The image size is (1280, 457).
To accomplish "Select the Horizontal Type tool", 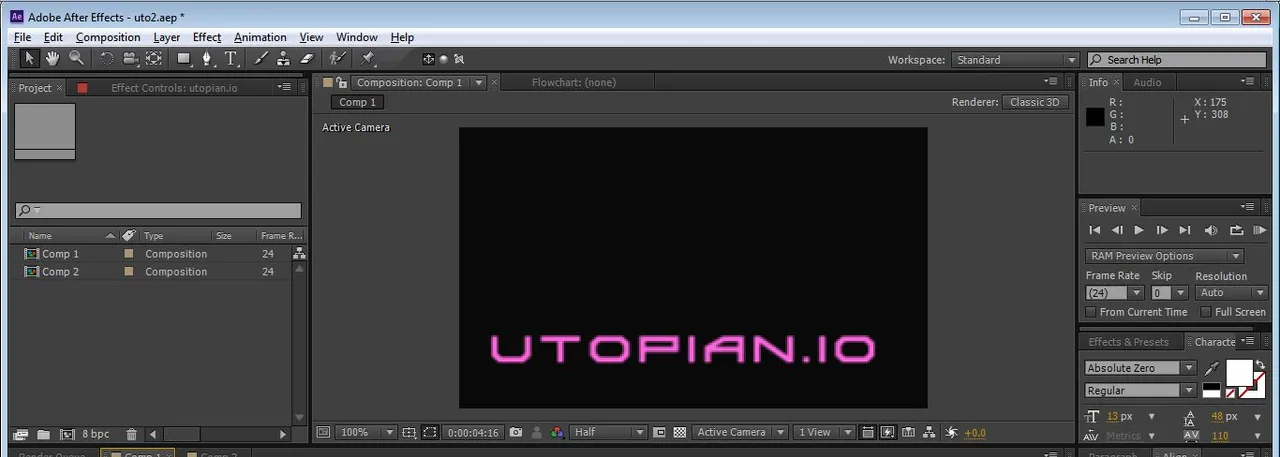I will 231,59.
